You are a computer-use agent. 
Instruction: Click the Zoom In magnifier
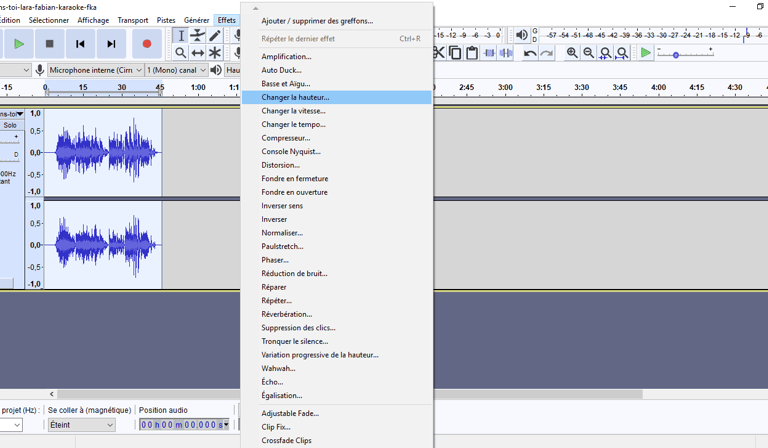coord(572,52)
